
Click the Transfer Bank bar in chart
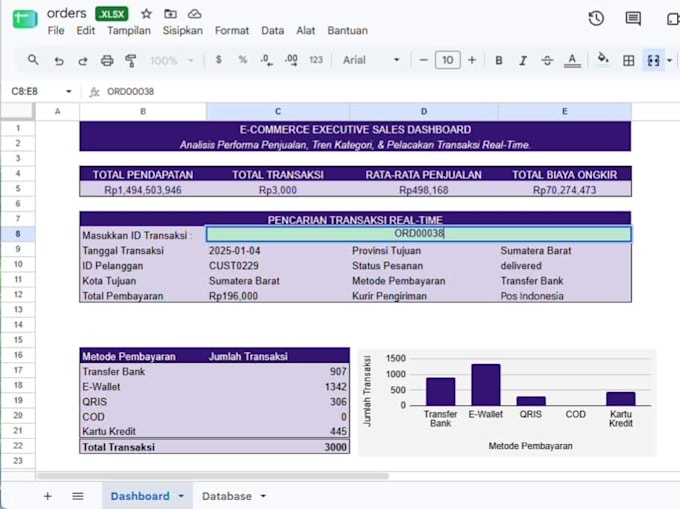click(441, 392)
